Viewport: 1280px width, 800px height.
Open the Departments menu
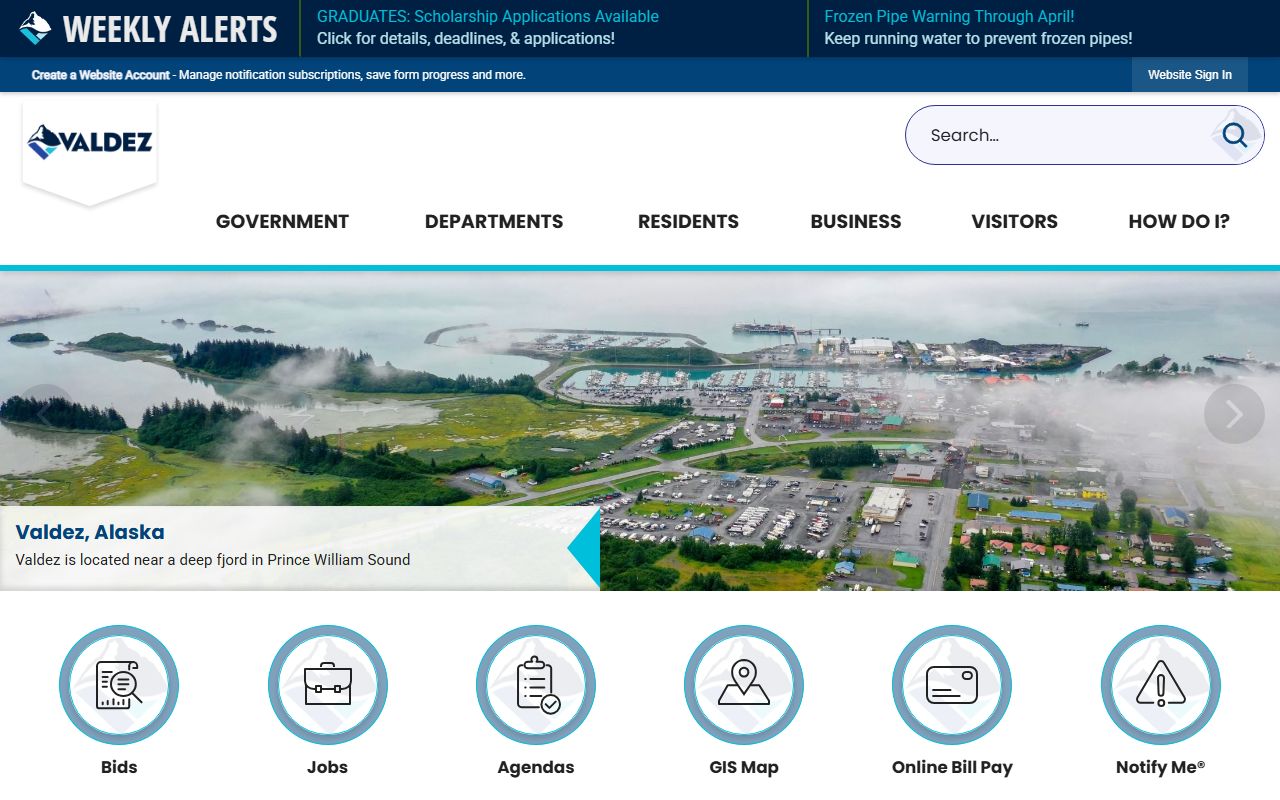494,222
